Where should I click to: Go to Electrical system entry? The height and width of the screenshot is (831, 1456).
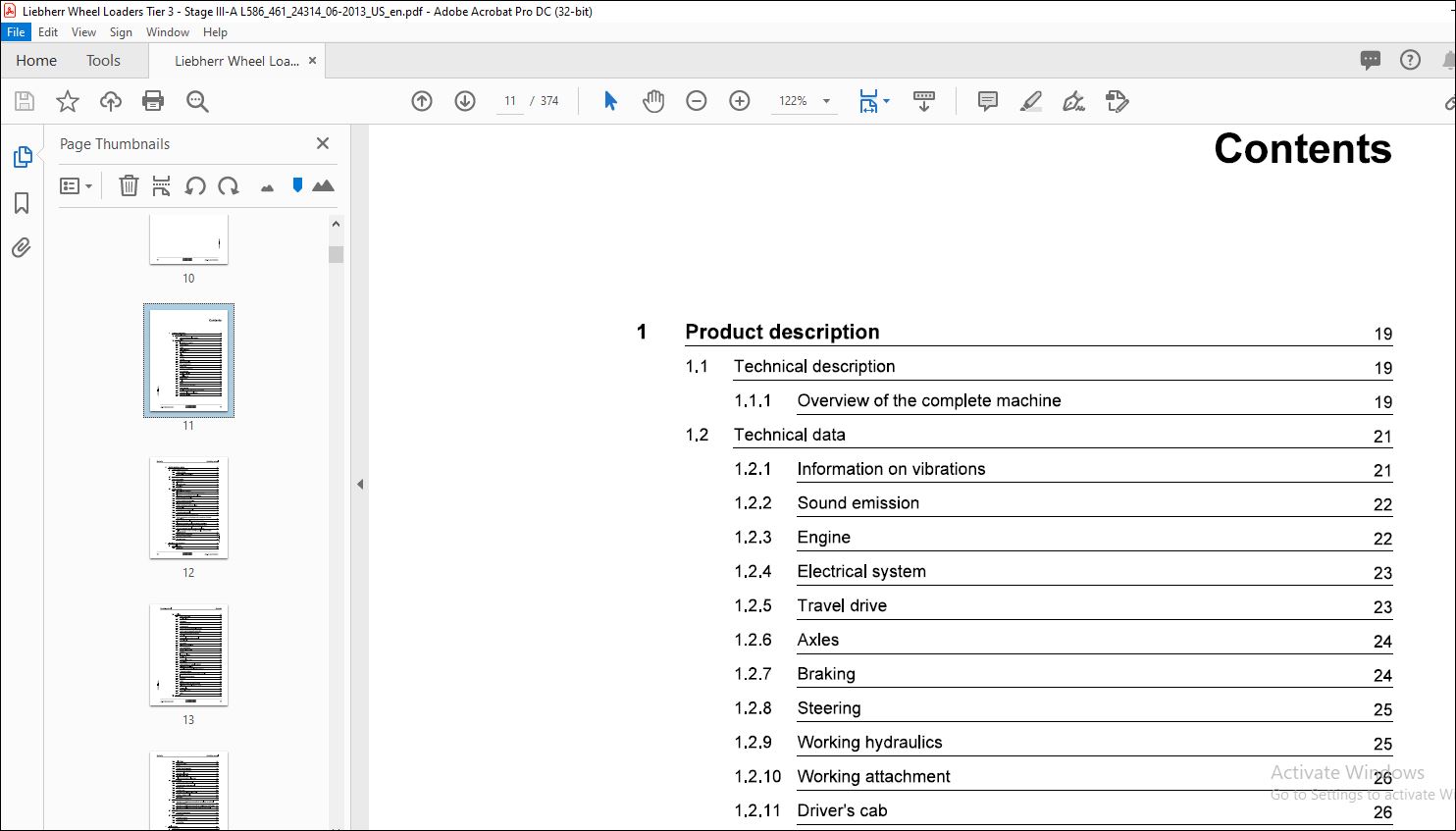(861, 571)
